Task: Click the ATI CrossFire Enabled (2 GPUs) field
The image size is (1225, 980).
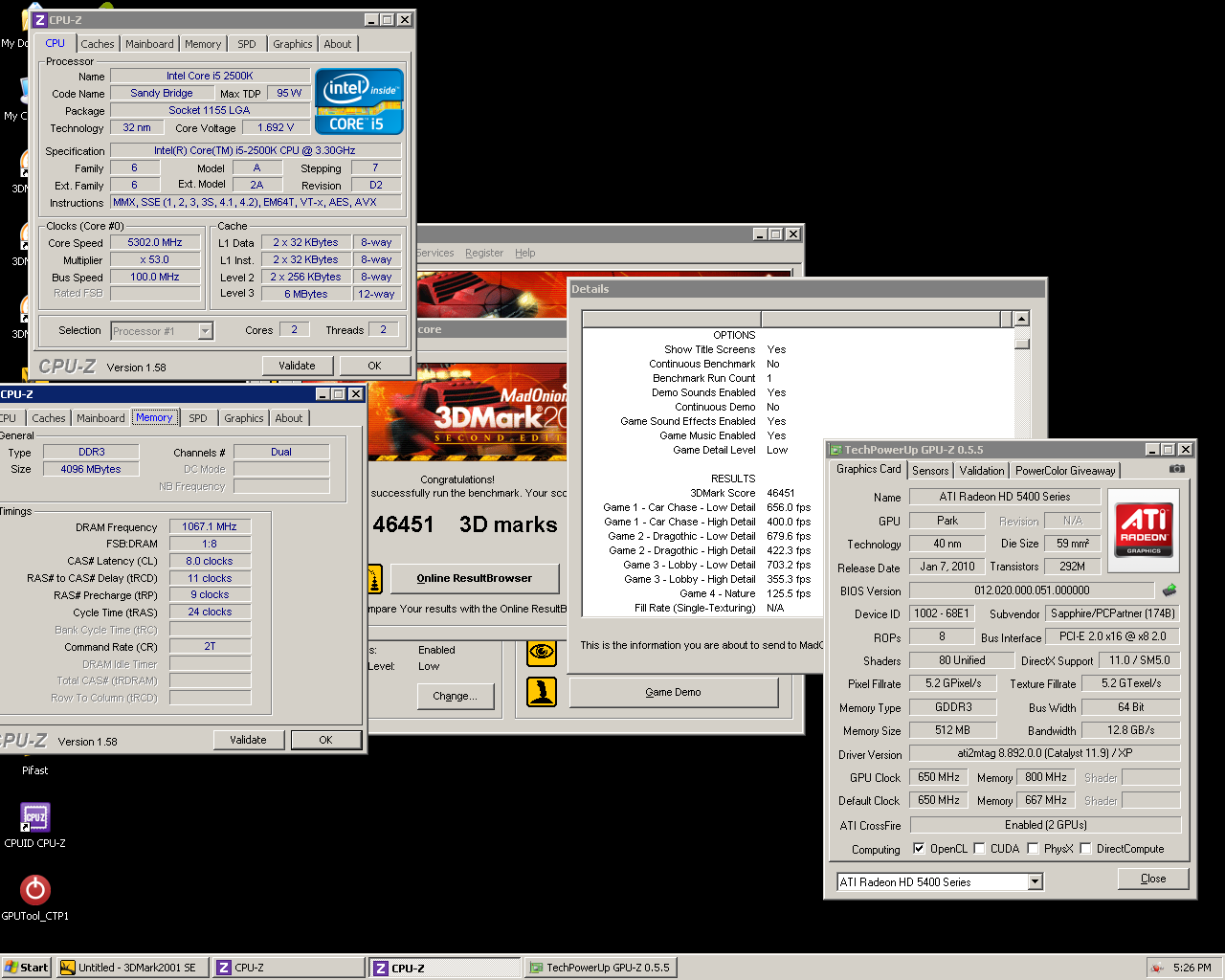Action: (1045, 825)
